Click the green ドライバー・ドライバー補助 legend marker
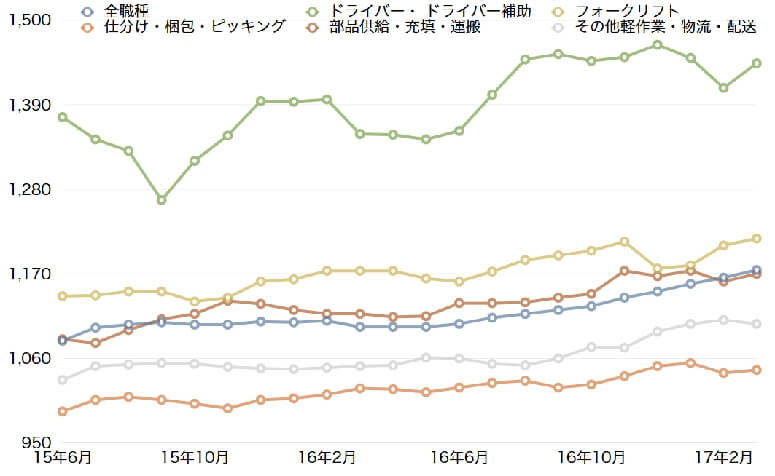The height and width of the screenshot is (476, 775). 315,11
